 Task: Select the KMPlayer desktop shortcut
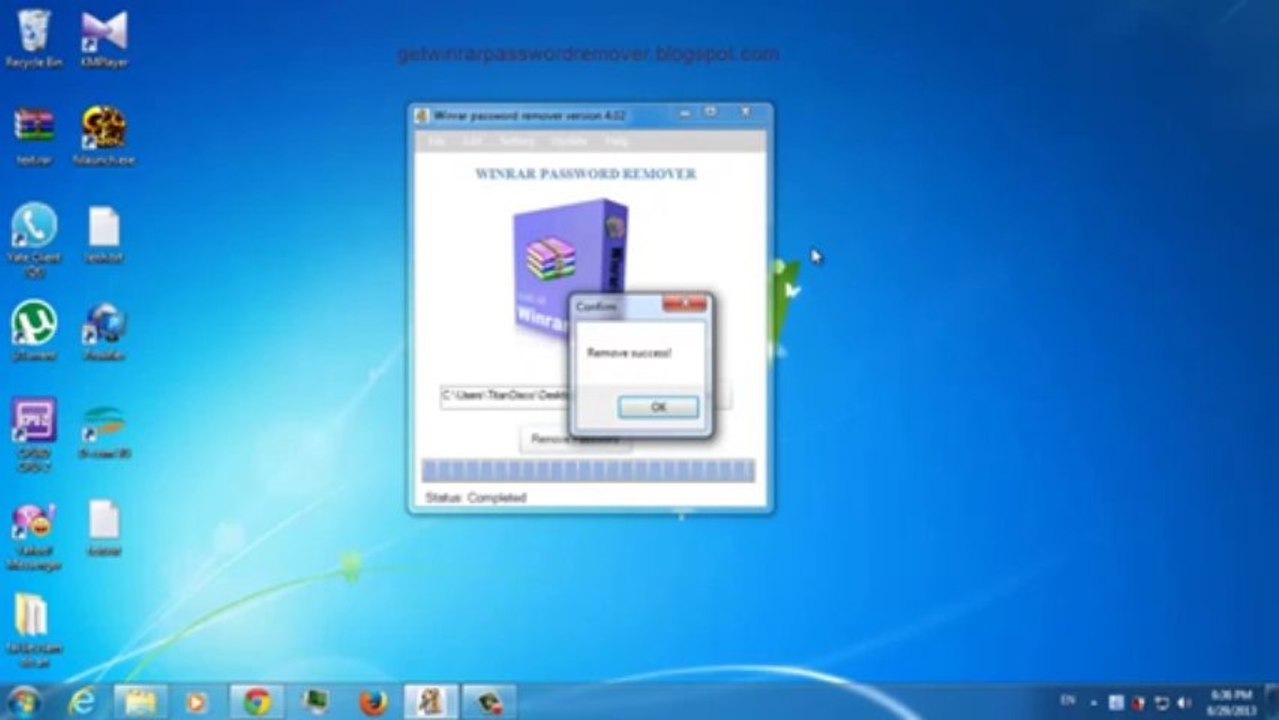tap(104, 39)
